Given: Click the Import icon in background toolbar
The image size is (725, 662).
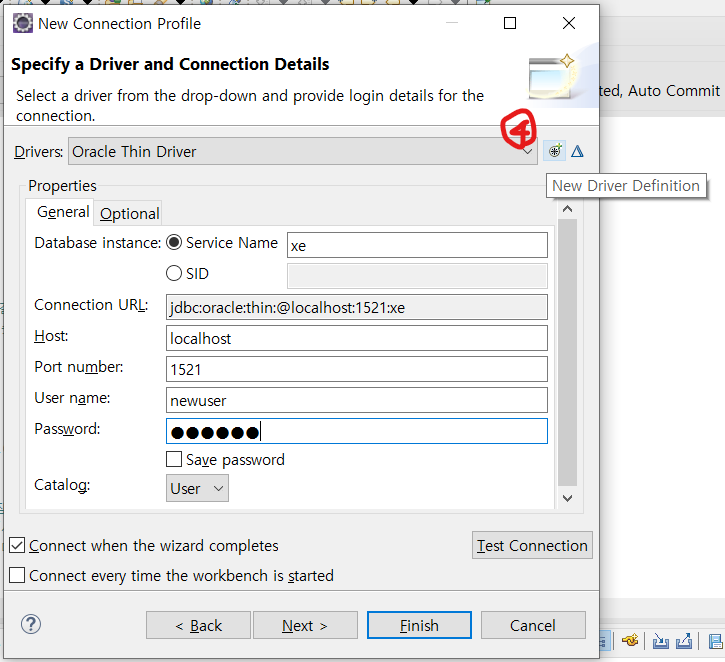Looking at the screenshot, I should (x=661, y=641).
